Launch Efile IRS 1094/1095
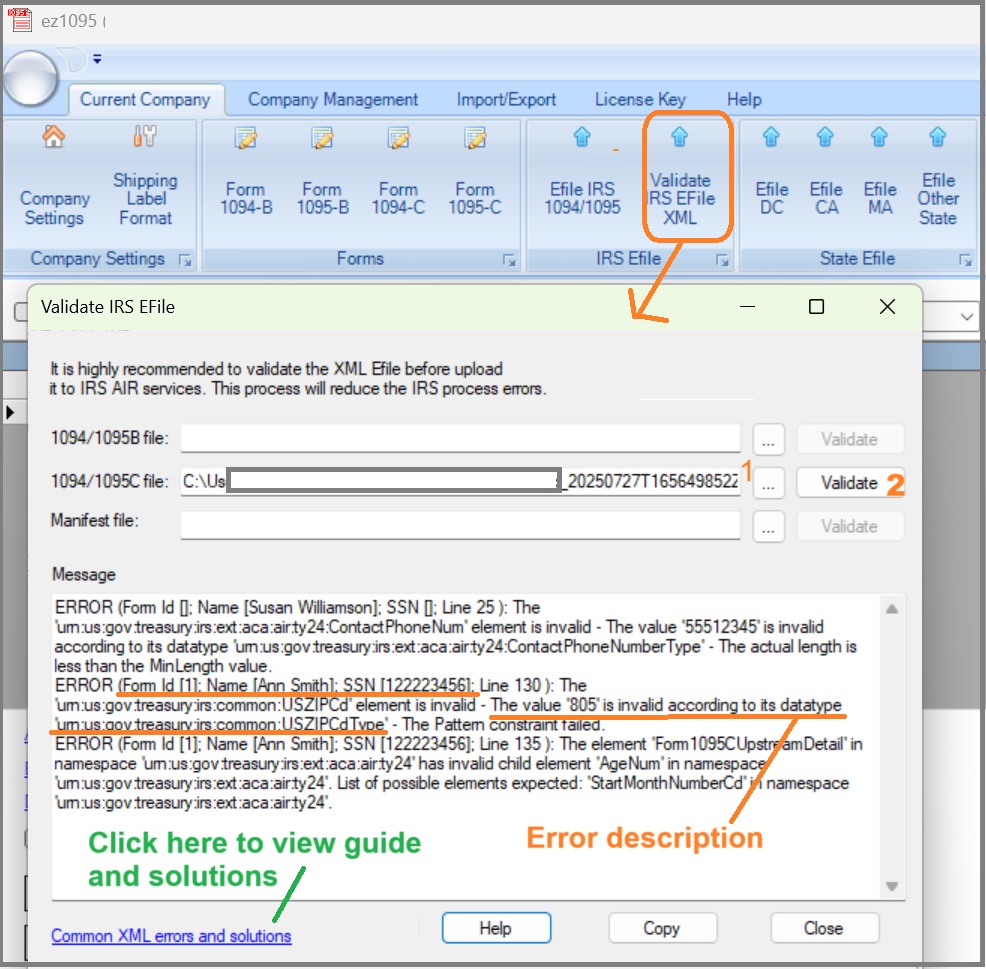 [582, 181]
